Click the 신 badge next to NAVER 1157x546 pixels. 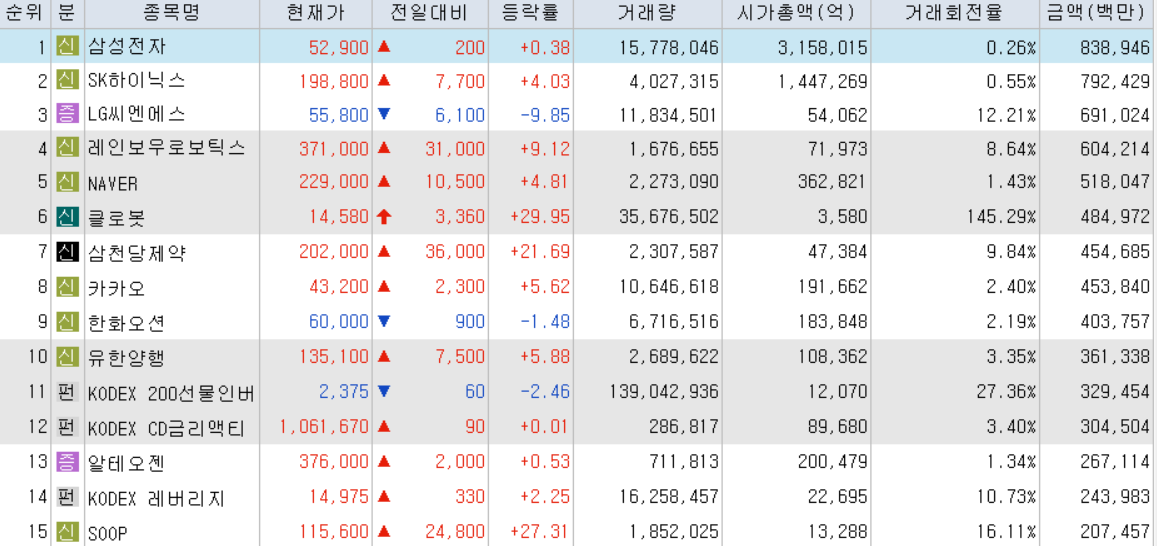[66, 182]
